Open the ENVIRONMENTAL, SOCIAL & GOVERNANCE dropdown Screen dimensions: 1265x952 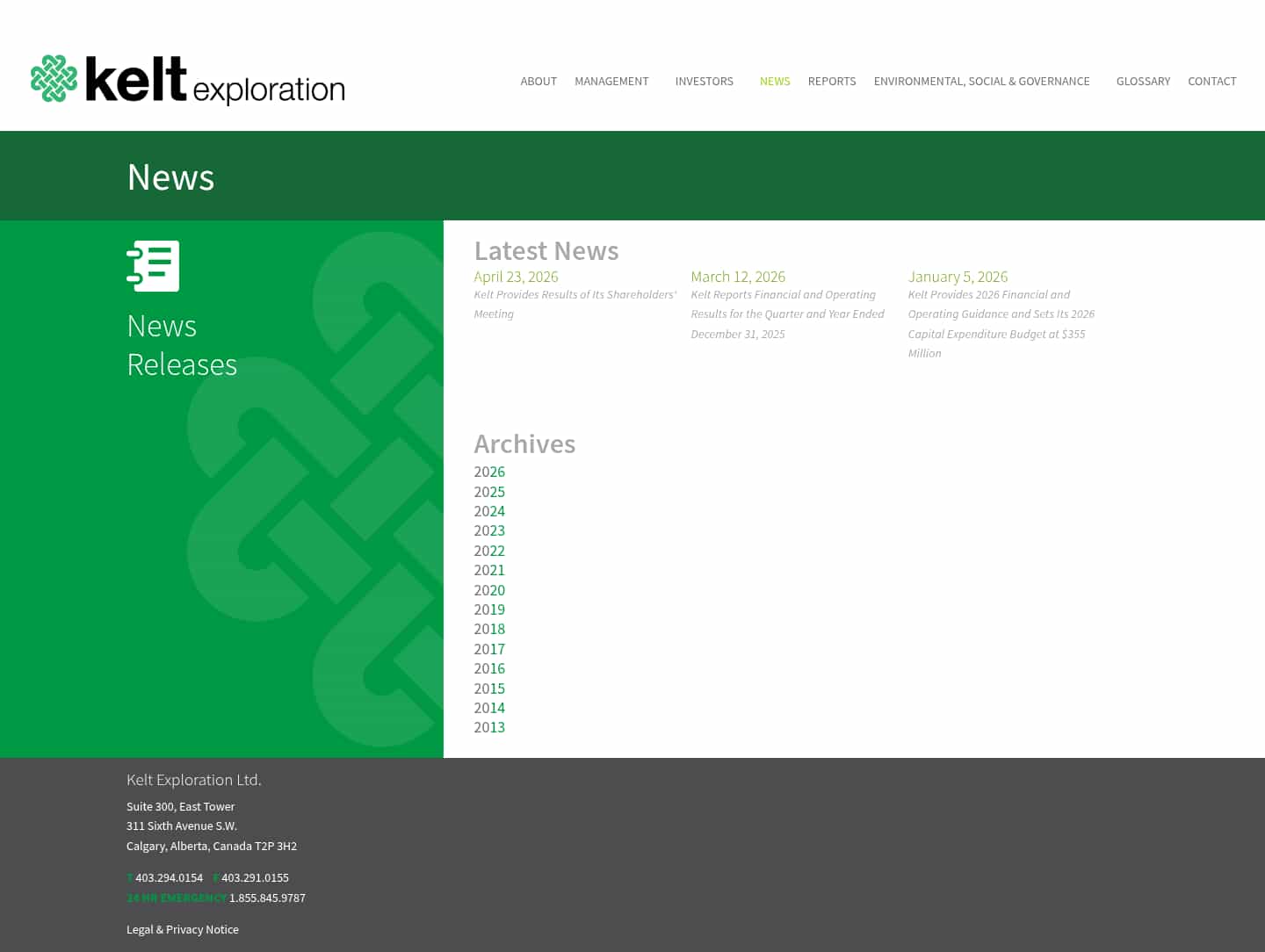tap(981, 81)
